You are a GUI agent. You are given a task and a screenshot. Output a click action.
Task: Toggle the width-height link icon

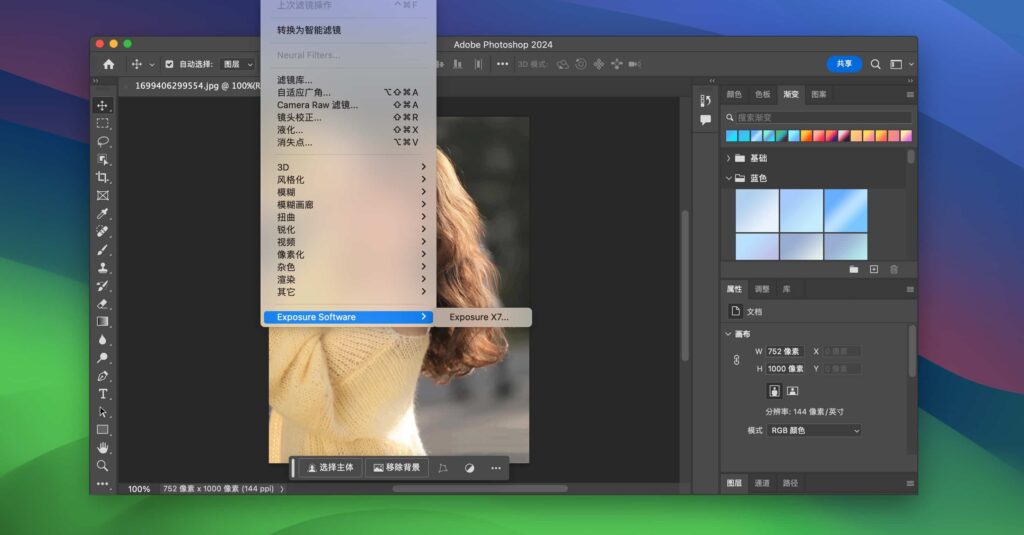click(x=736, y=360)
